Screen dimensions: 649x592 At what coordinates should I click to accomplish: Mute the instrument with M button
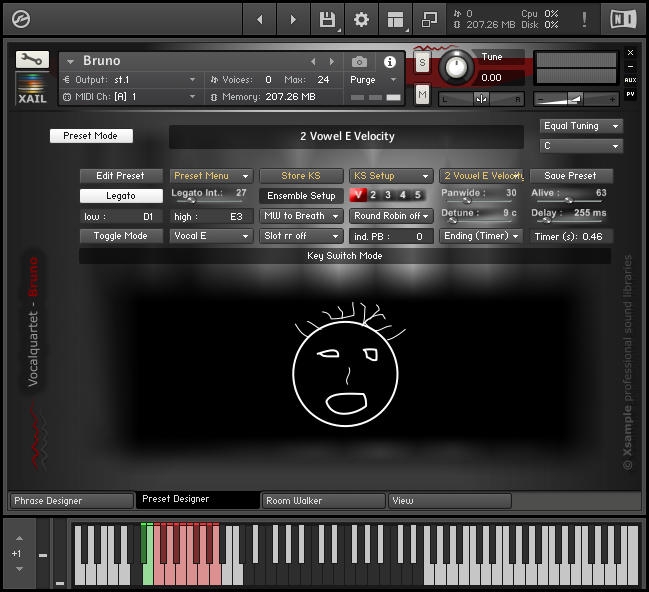point(422,95)
